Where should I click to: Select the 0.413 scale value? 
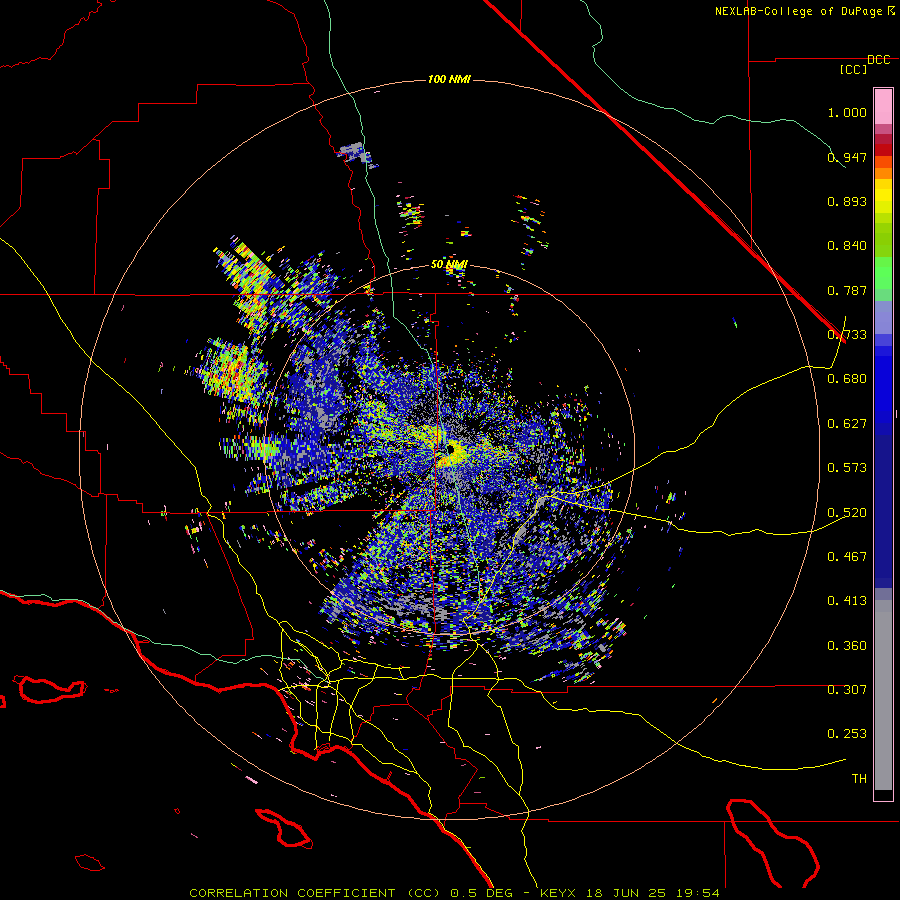coord(847,601)
